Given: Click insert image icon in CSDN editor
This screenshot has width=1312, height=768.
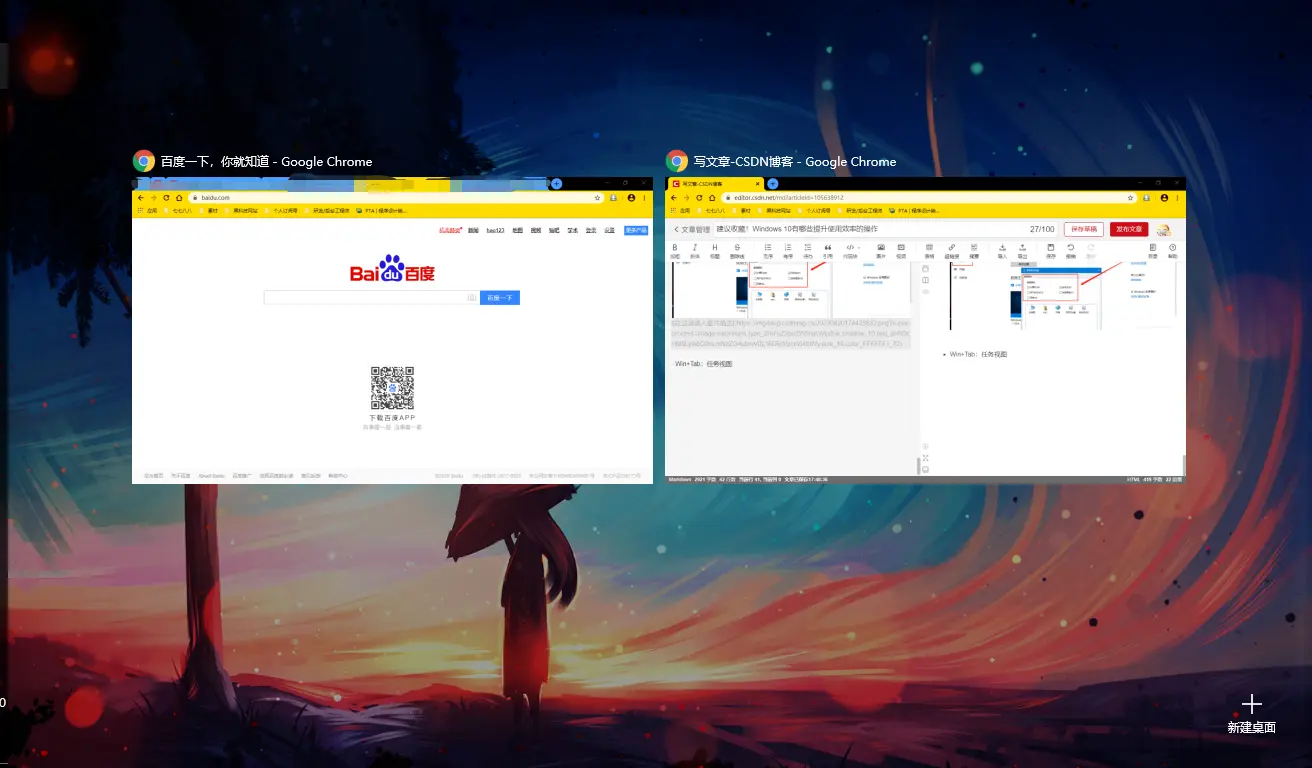Looking at the screenshot, I should pyautogui.click(x=881, y=247).
